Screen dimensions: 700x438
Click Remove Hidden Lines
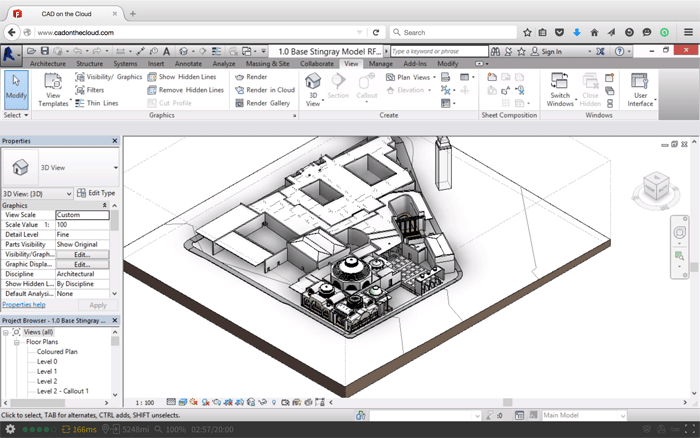(186, 90)
